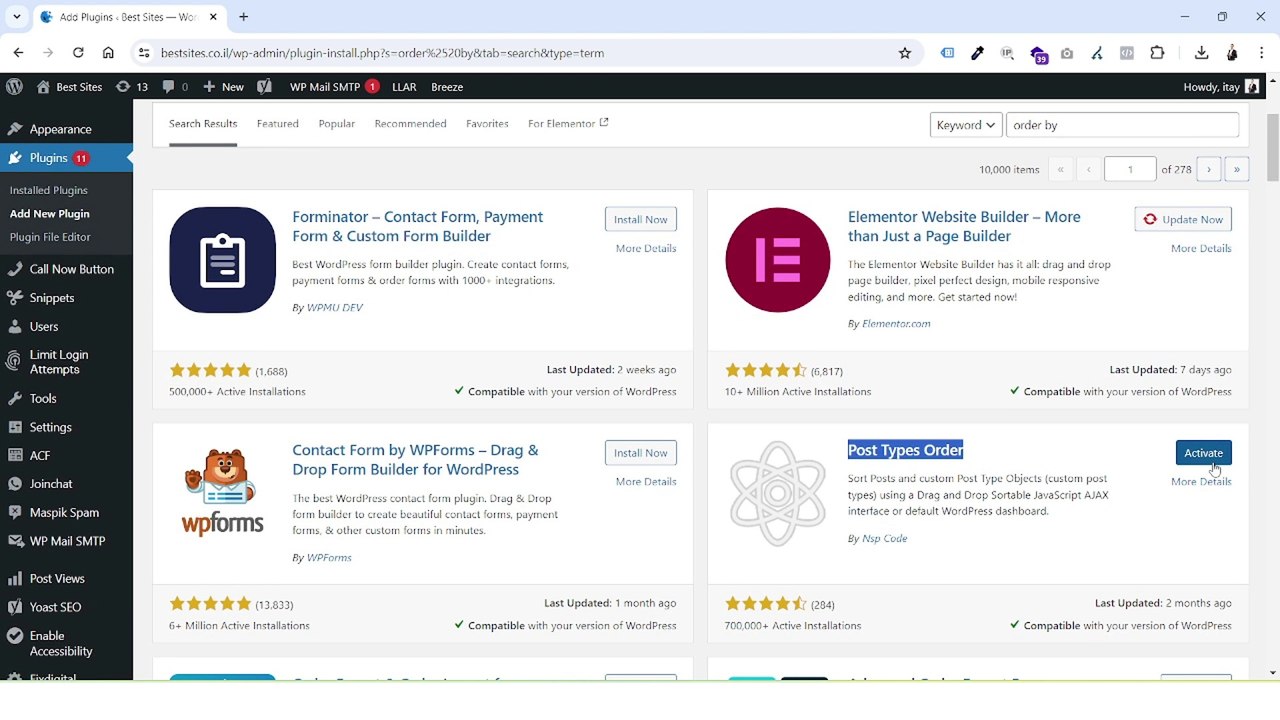Jump to the last results page
This screenshot has height=720, width=1280.
click(1237, 170)
